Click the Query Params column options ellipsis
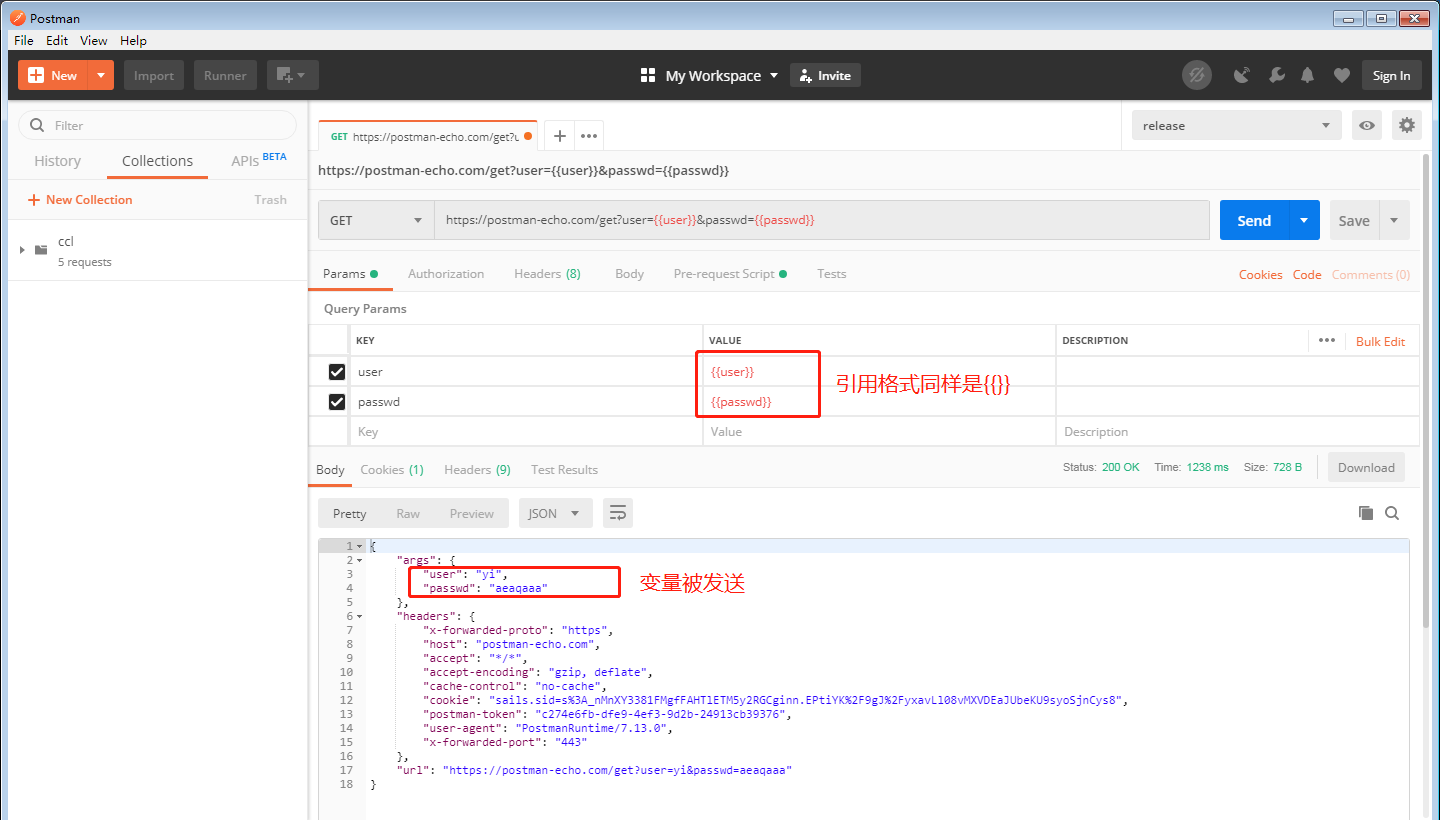This screenshot has width=1440, height=820. click(x=1326, y=340)
